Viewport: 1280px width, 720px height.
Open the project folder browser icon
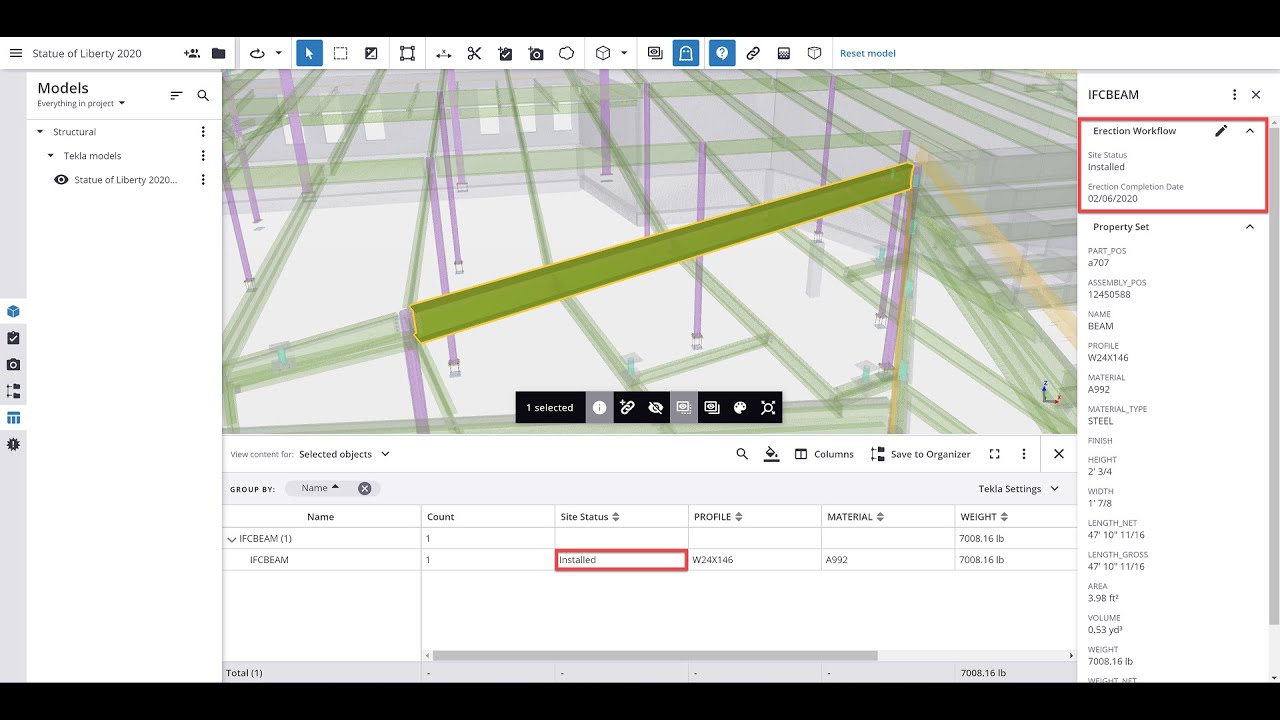point(218,53)
